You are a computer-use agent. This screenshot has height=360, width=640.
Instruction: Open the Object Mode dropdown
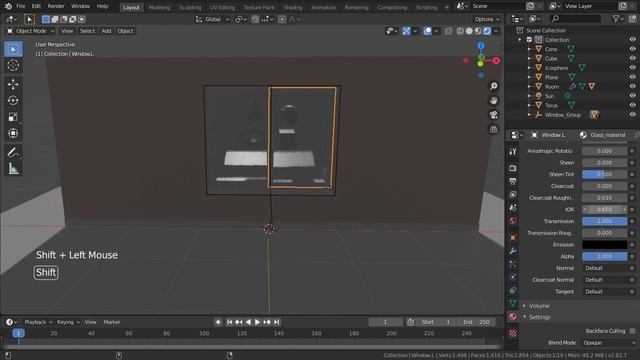pyautogui.click(x=30, y=31)
